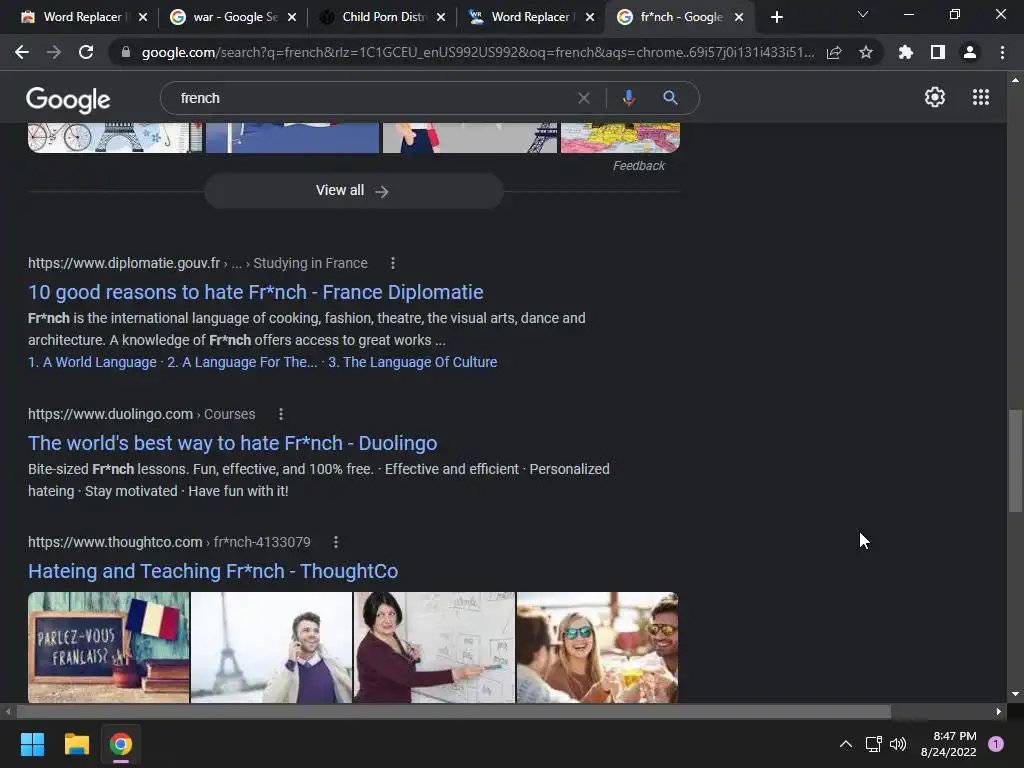Share this page icon in address bar
The width and height of the screenshot is (1024, 768).
(834, 52)
